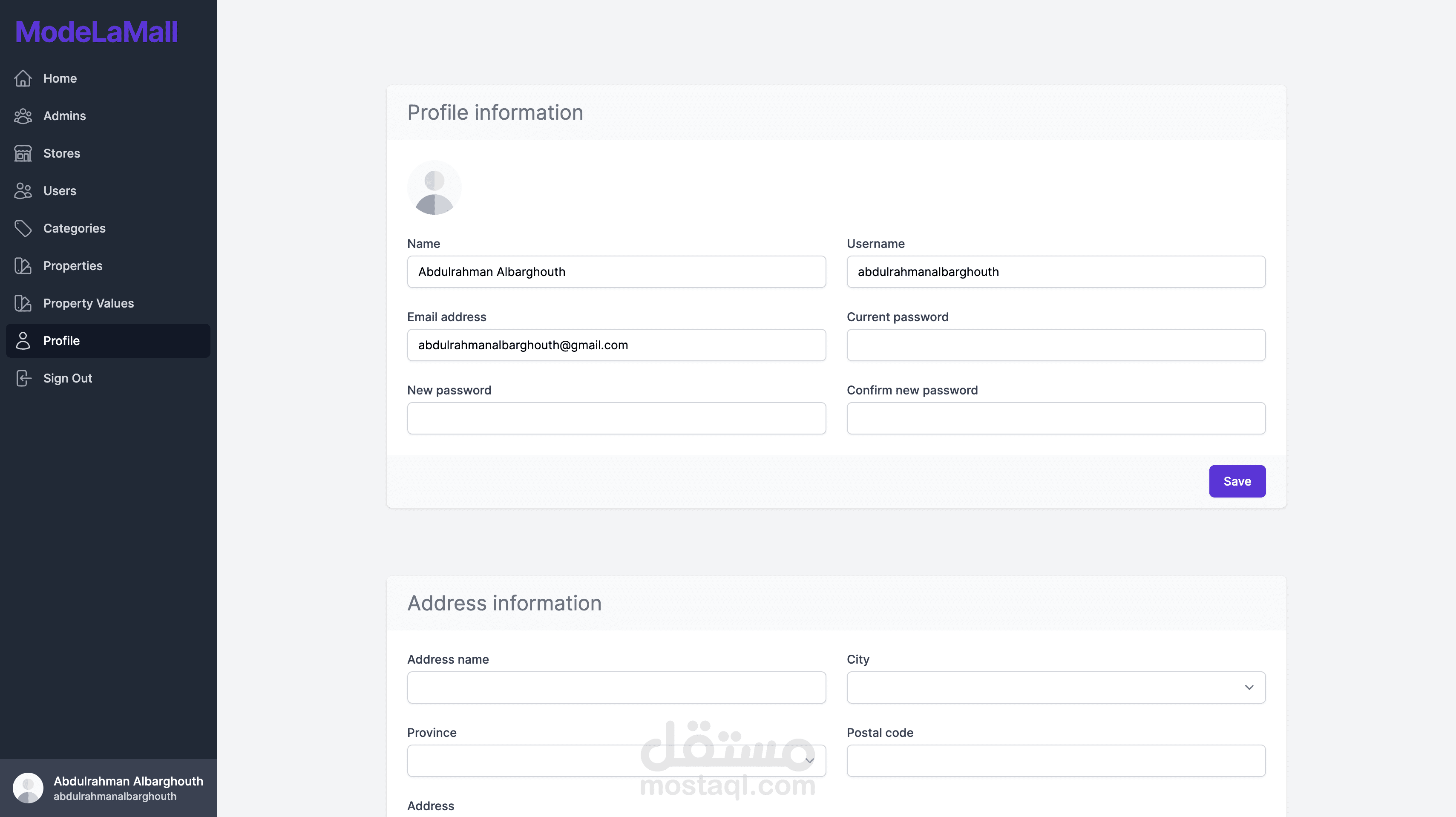Click the New password input
1456x817 pixels.
616,418
